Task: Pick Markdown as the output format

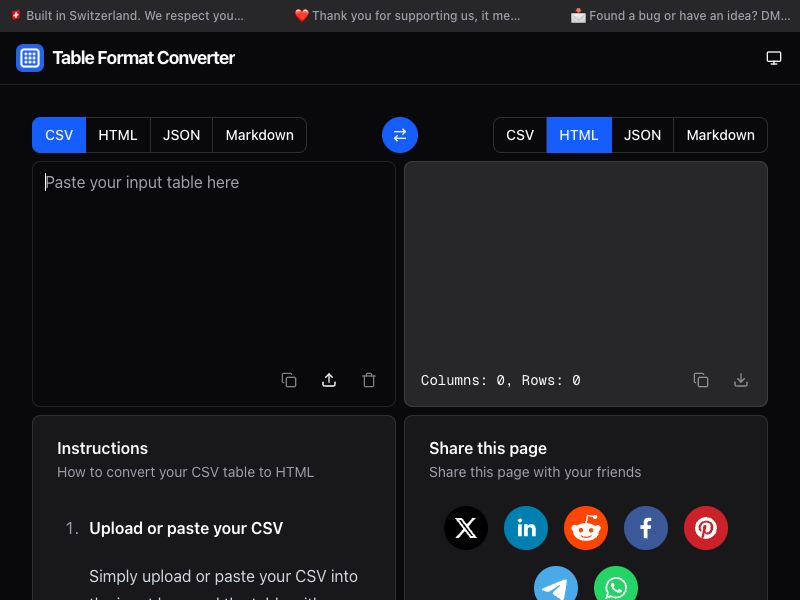Action: click(x=720, y=135)
